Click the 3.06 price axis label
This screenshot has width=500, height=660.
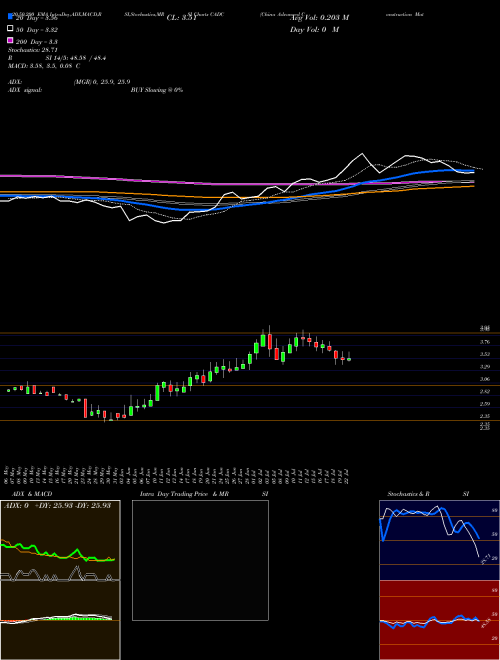485,379
